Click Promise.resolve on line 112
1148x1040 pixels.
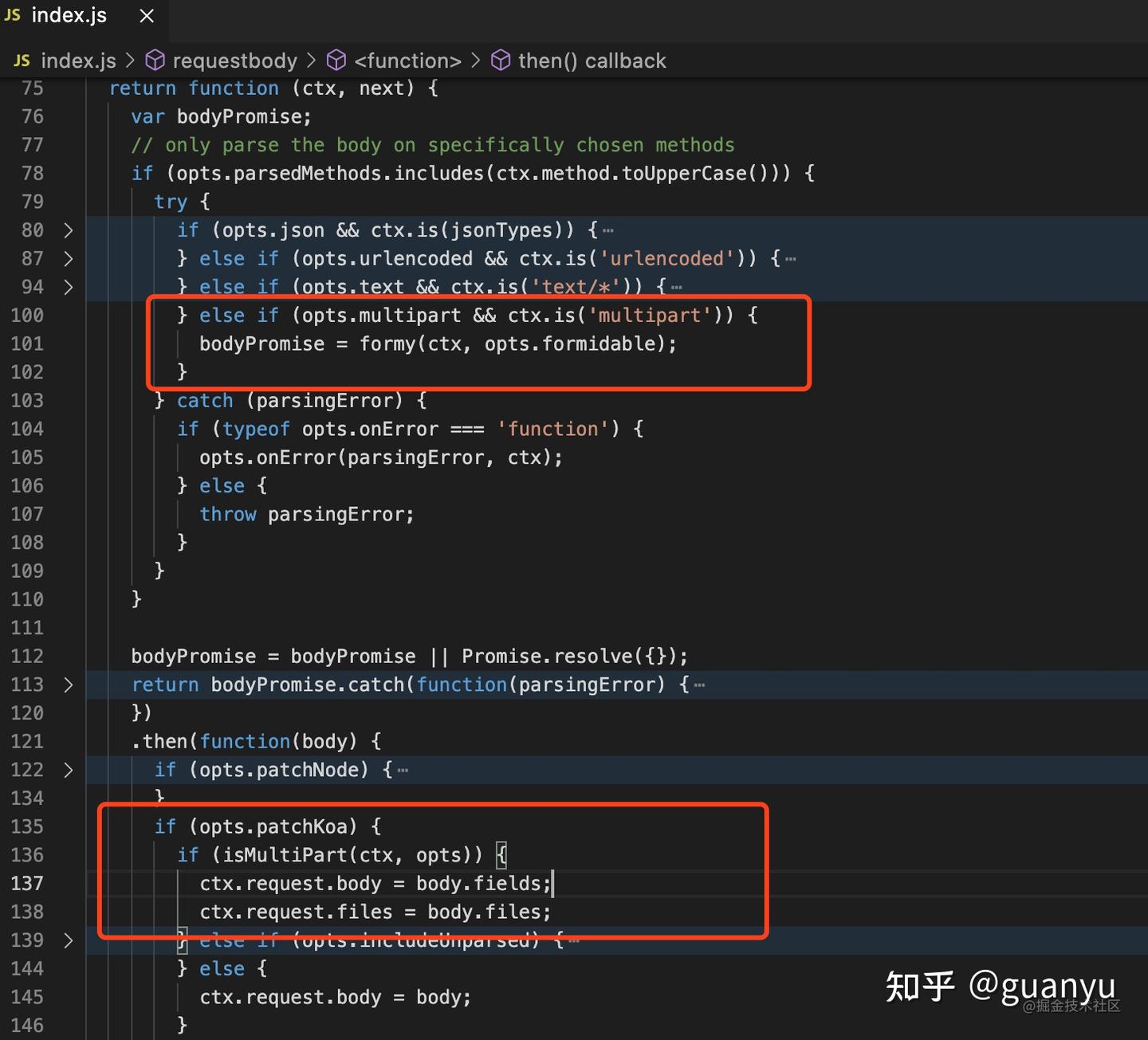click(546, 656)
